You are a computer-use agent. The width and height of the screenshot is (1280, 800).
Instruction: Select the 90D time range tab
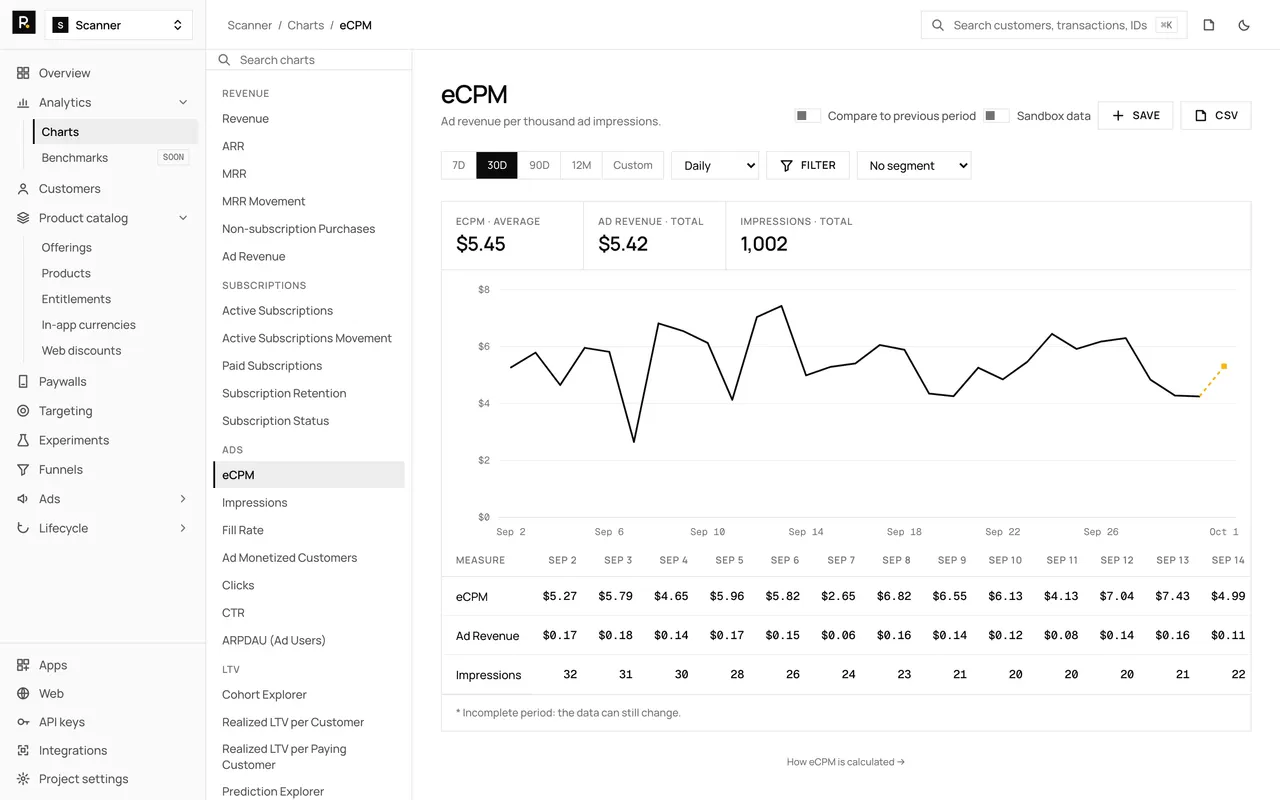click(539, 165)
